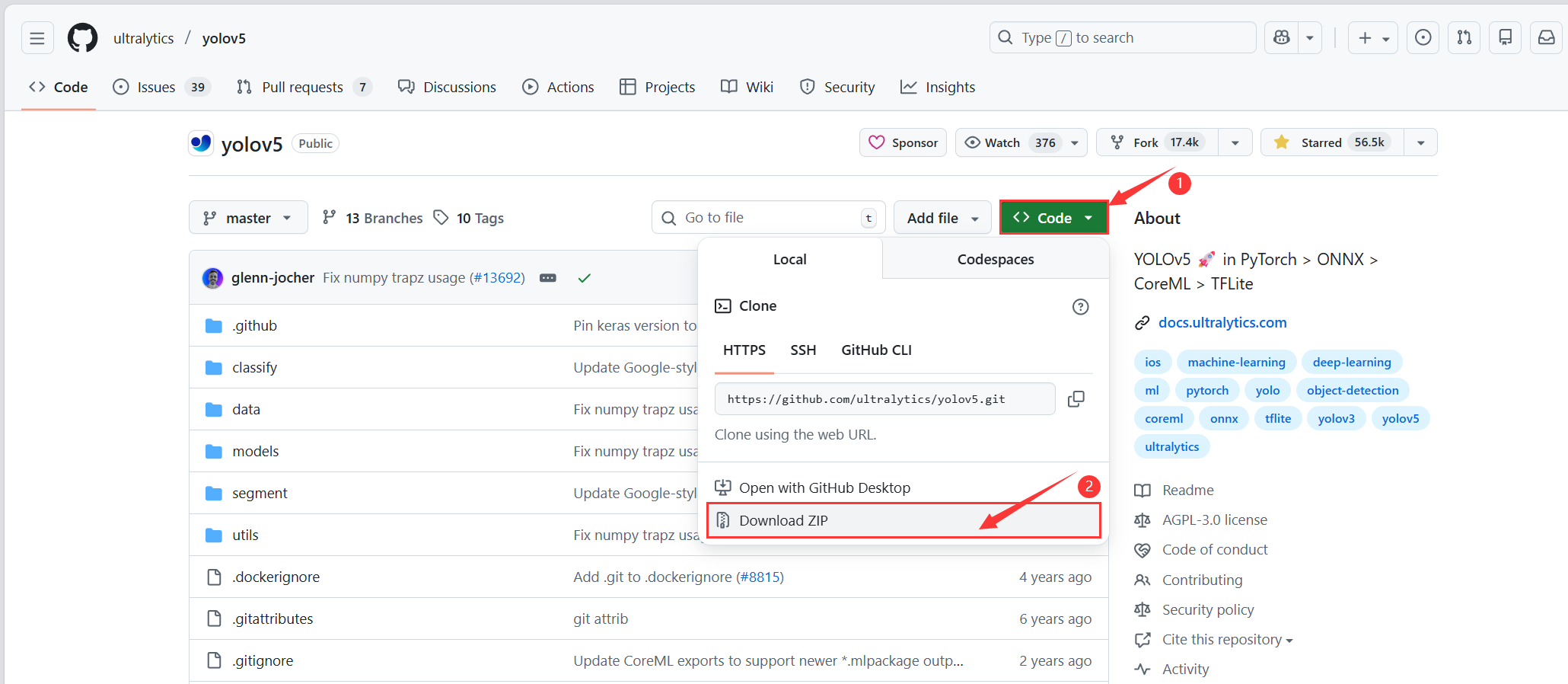Click the clone URL text field
The image size is (1568, 684).
(884, 398)
